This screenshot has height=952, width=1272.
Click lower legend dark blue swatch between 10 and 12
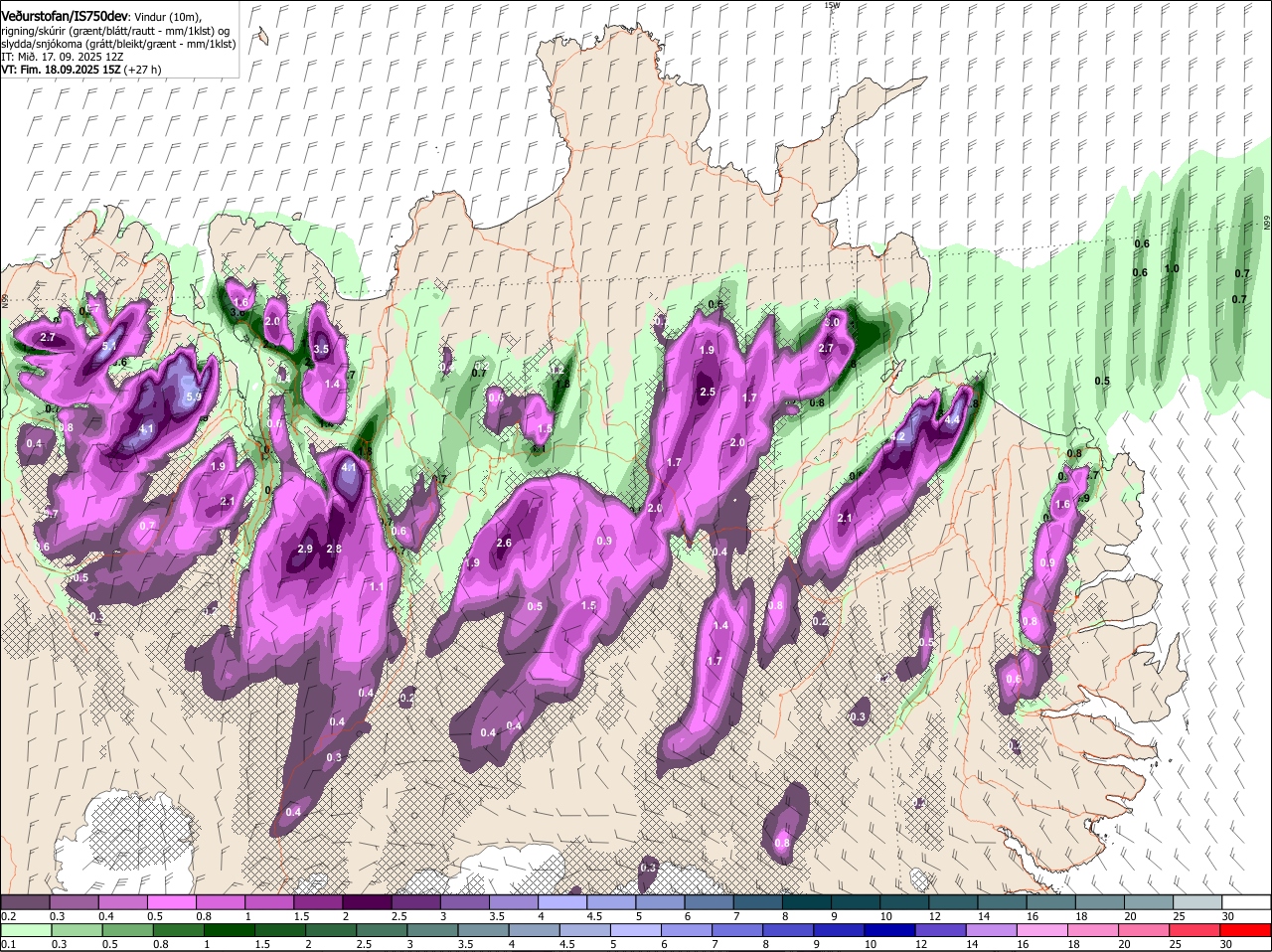(x=890, y=929)
